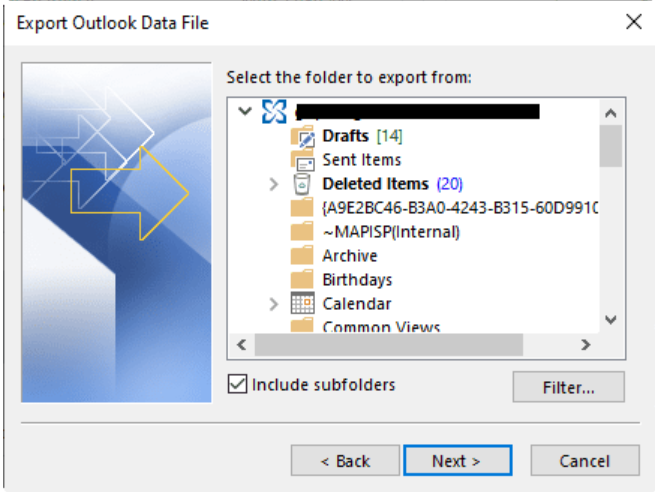The height and width of the screenshot is (492, 655).
Task: Click the Calendar grid icon
Action: [302, 304]
